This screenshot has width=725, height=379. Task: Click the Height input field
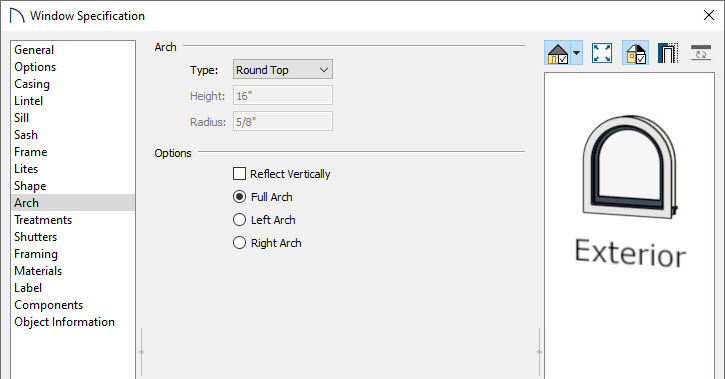tap(283, 96)
